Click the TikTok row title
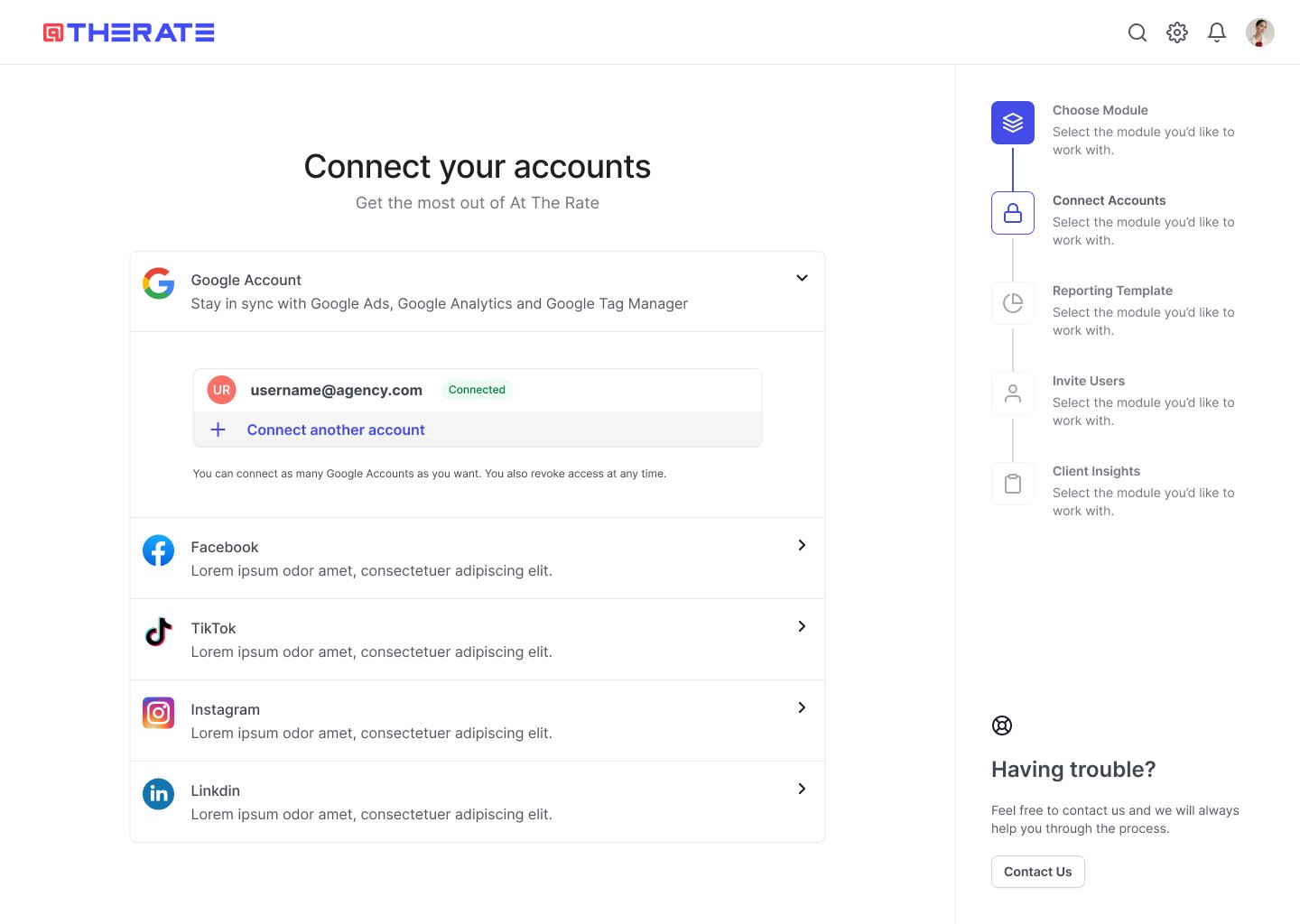This screenshot has height=924, width=1300. click(x=214, y=628)
